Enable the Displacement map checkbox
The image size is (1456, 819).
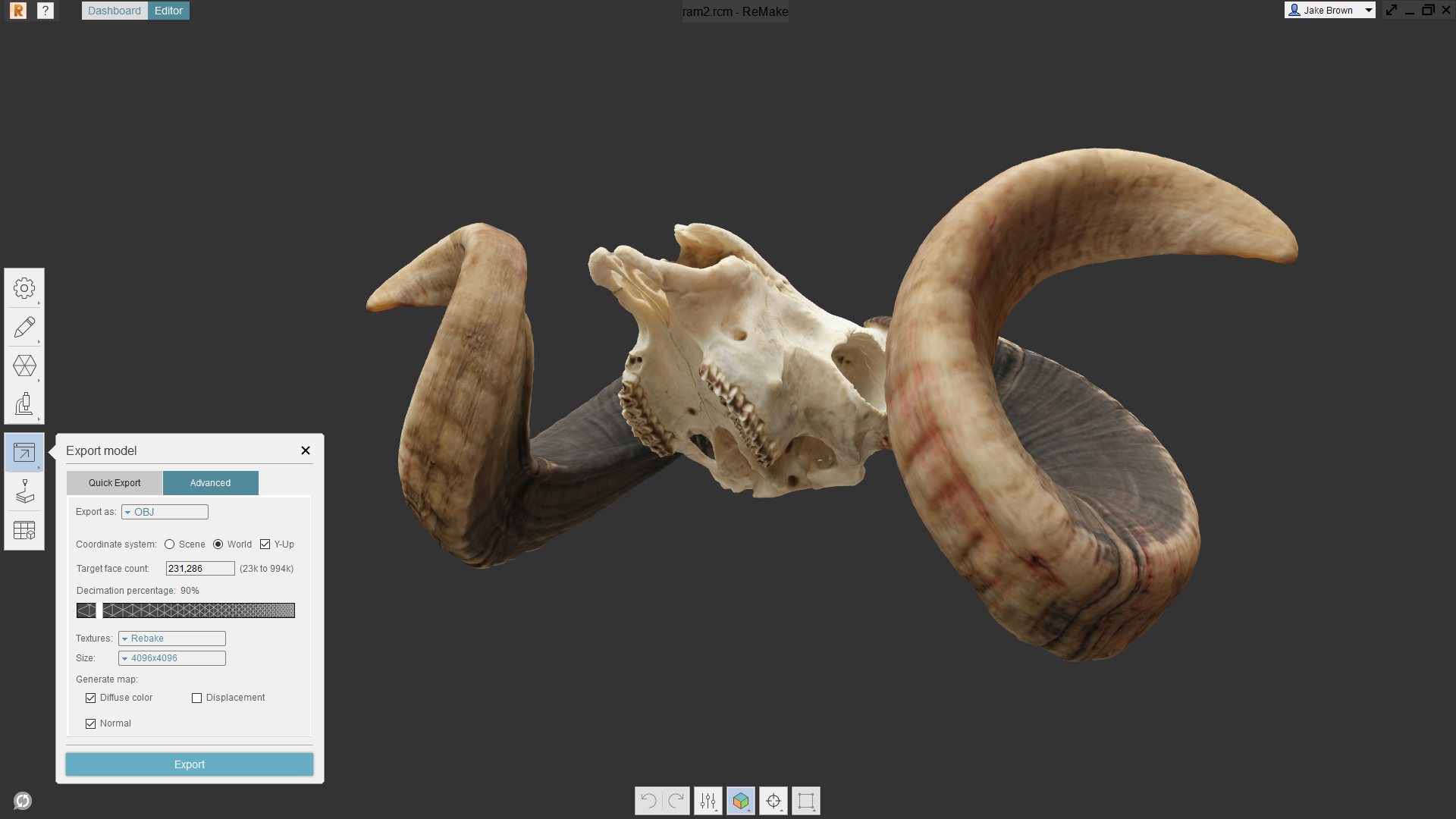[x=197, y=698]
